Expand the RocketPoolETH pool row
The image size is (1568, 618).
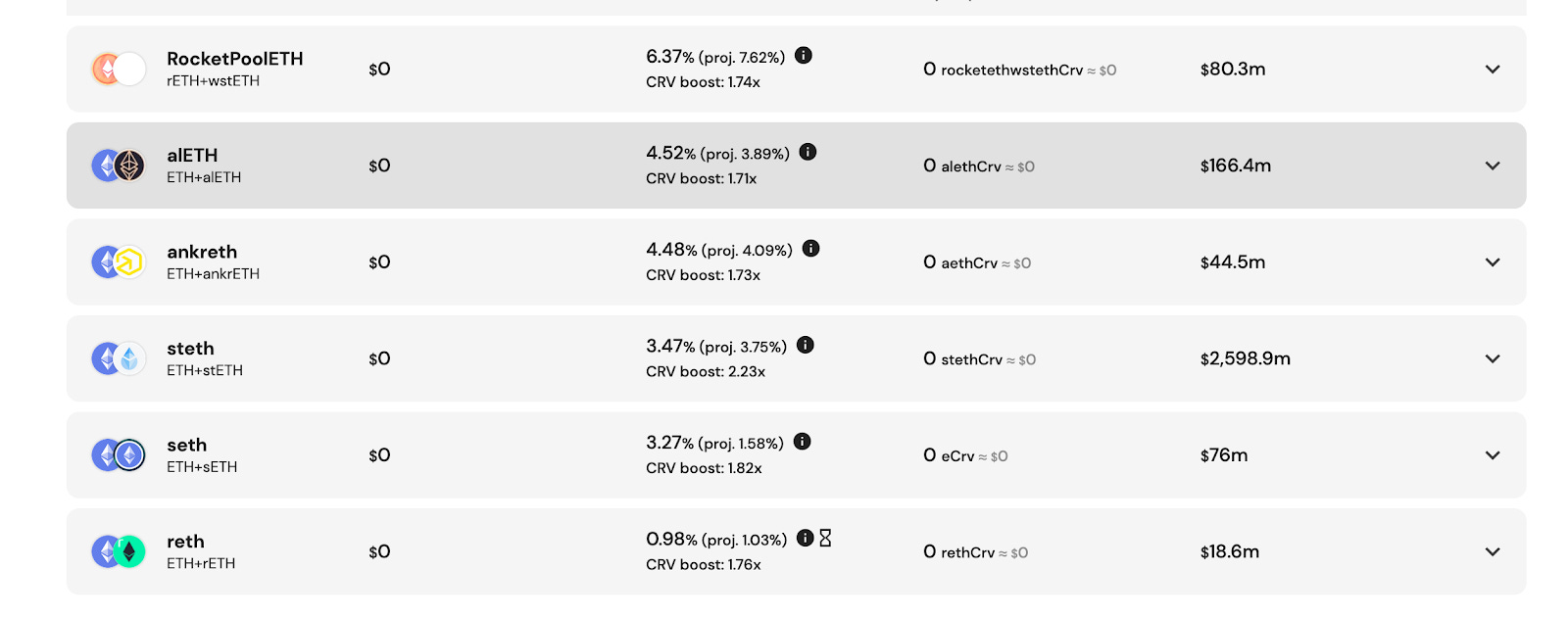[x=1493, y=69]
